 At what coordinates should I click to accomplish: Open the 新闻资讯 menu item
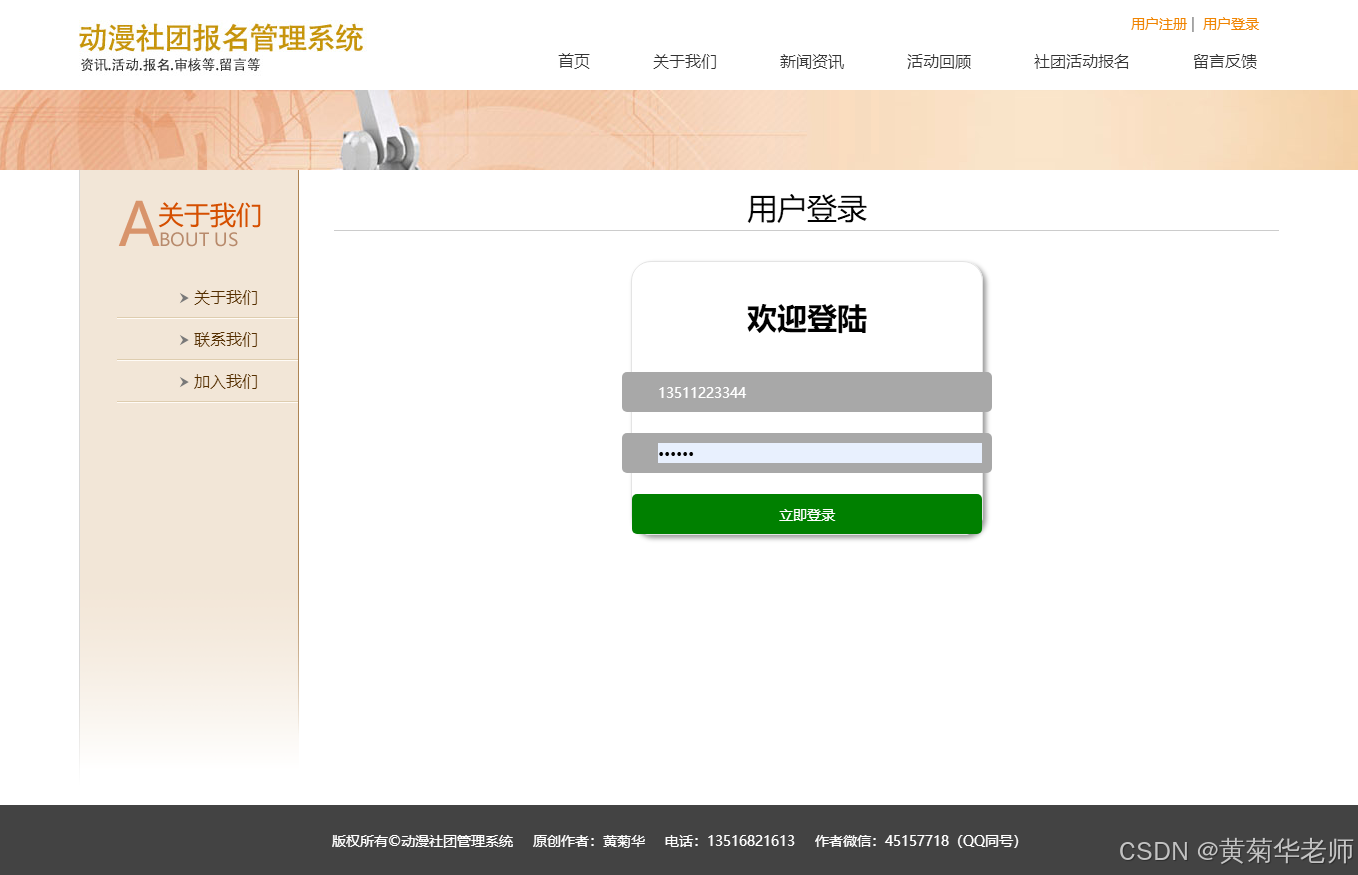[x=812, y=61]
